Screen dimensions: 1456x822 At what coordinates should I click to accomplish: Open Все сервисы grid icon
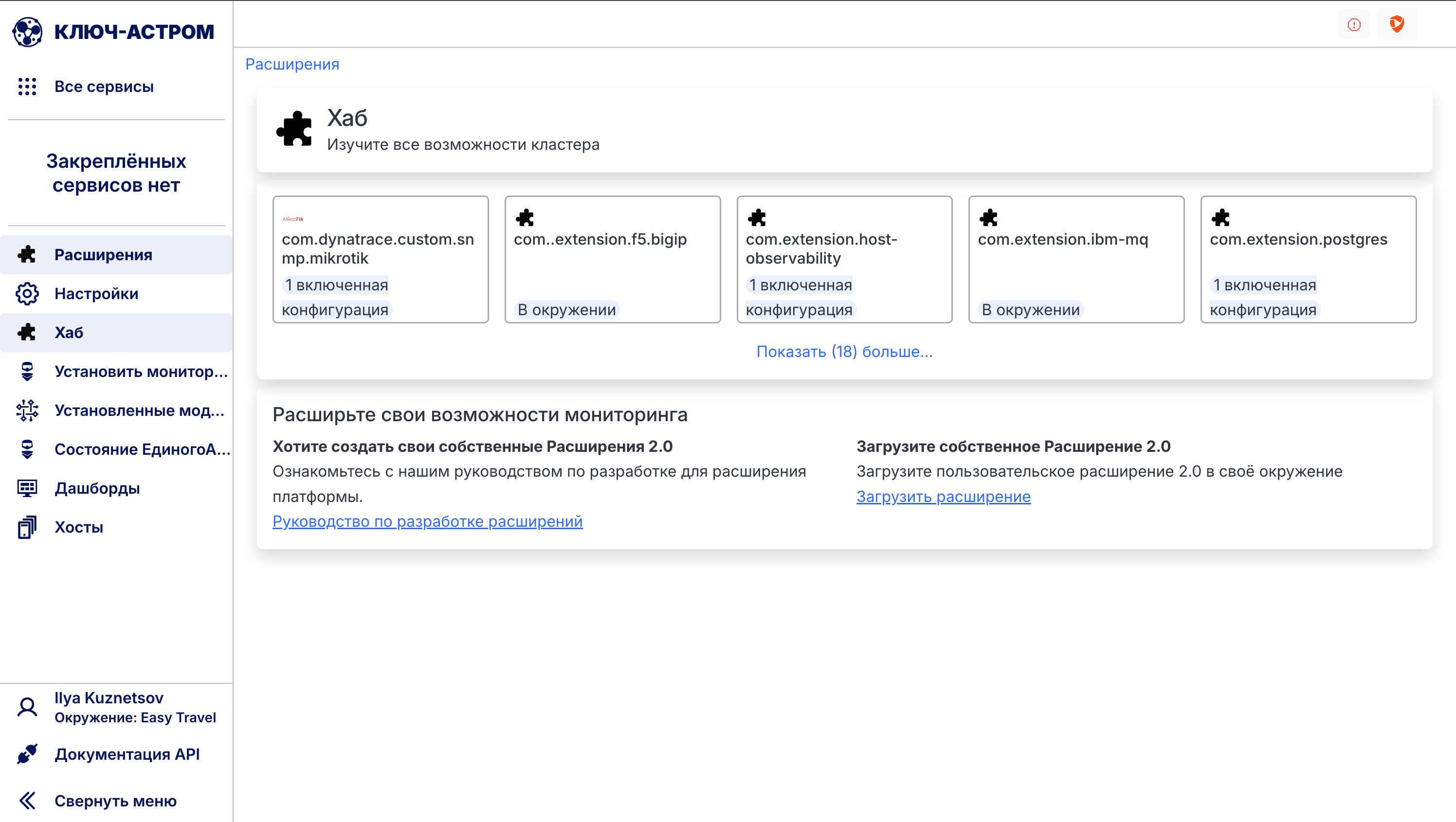coord(27,87)
